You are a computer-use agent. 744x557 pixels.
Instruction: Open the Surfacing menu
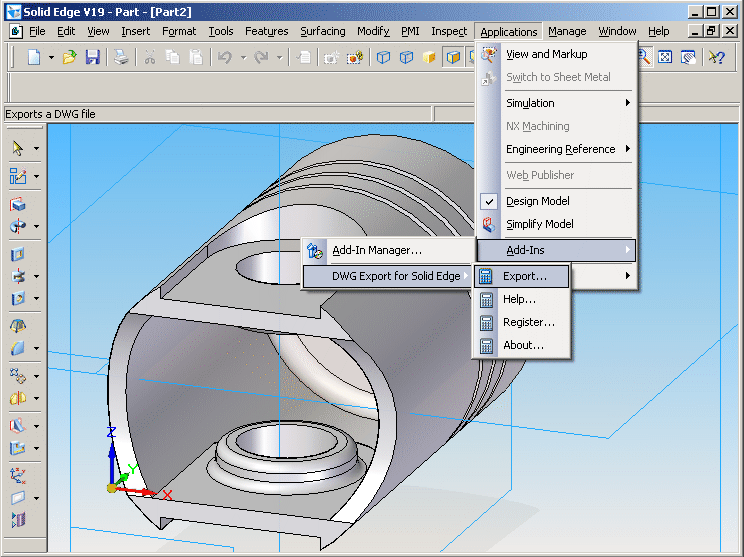point(322,31)
